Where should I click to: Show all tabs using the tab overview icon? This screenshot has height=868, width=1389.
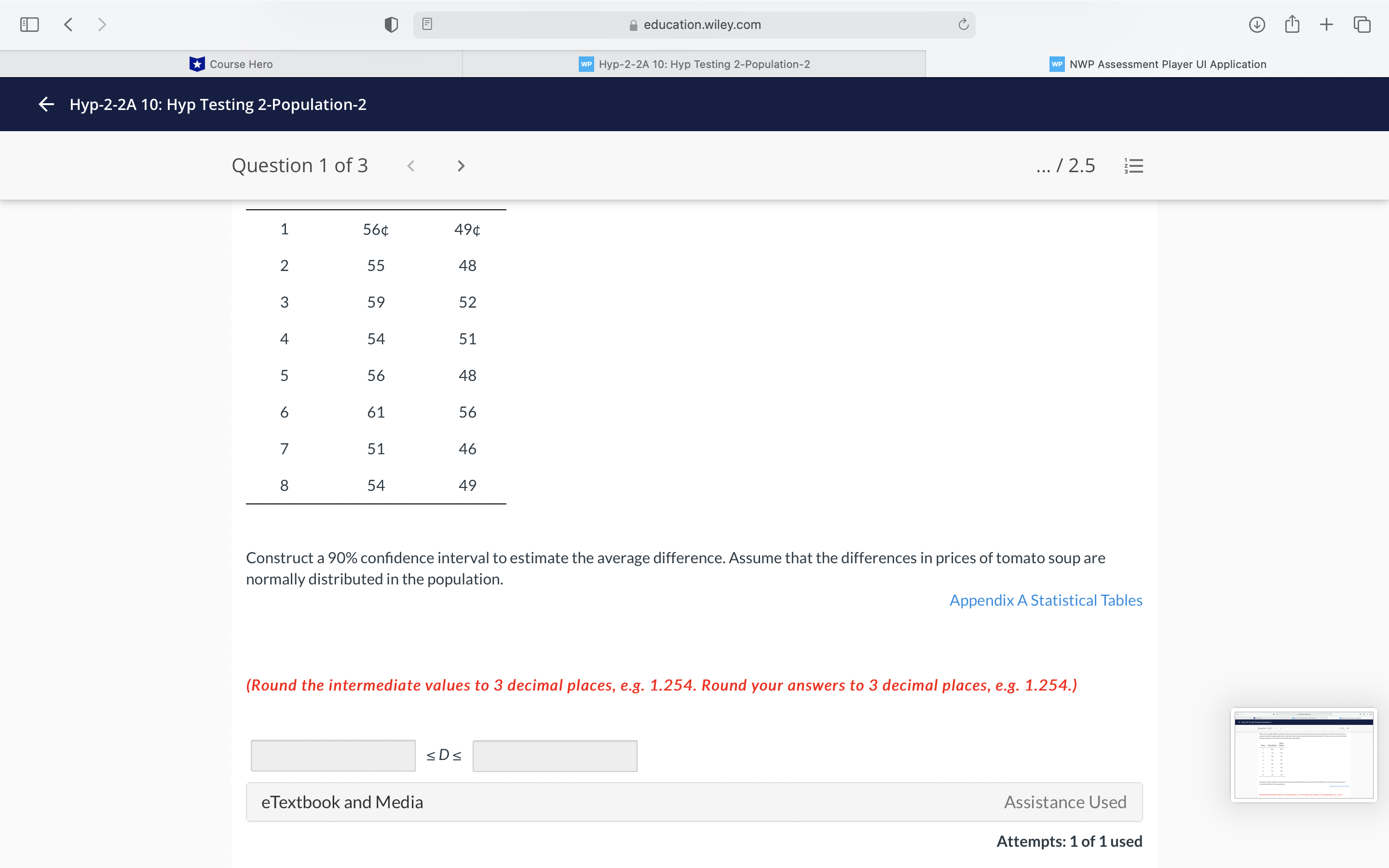pos(1361,24)
